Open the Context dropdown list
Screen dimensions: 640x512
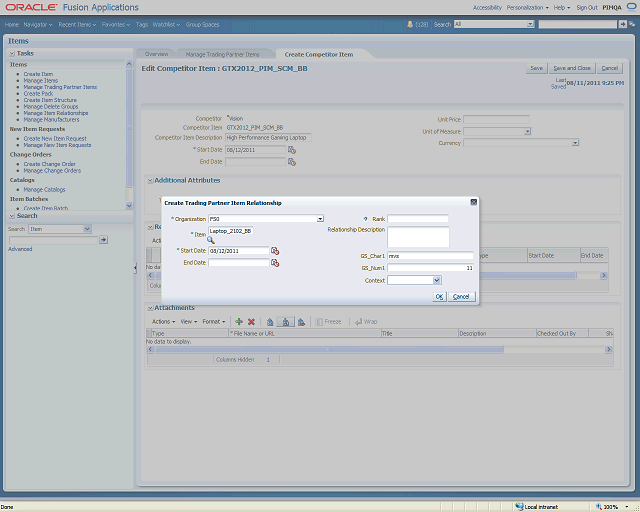pos(435,281)
